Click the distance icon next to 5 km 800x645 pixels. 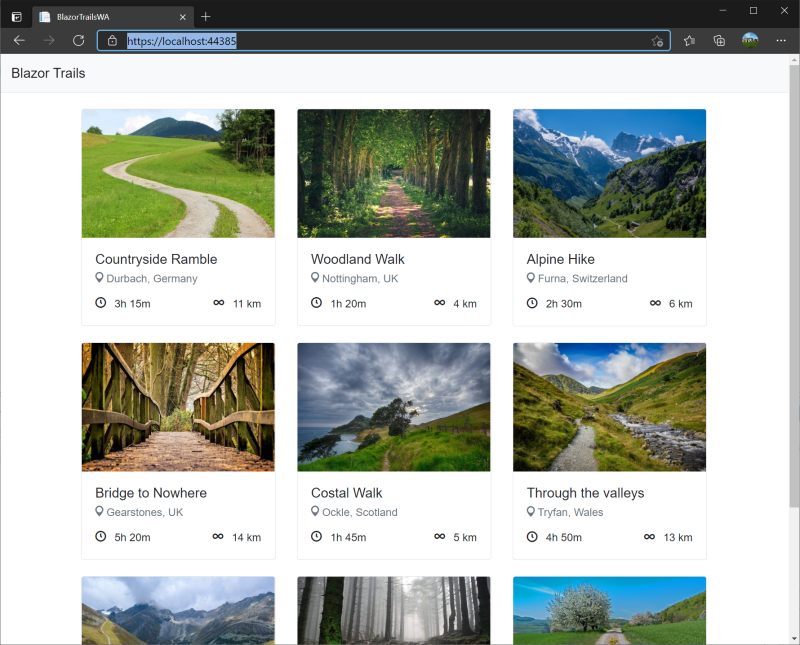pos(440,536)
